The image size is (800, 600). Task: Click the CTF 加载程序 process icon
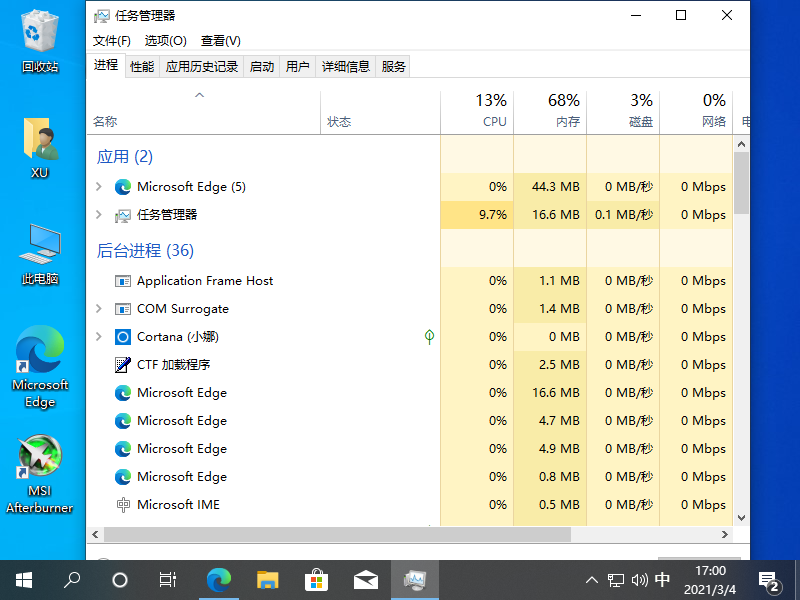click(123, 365)
